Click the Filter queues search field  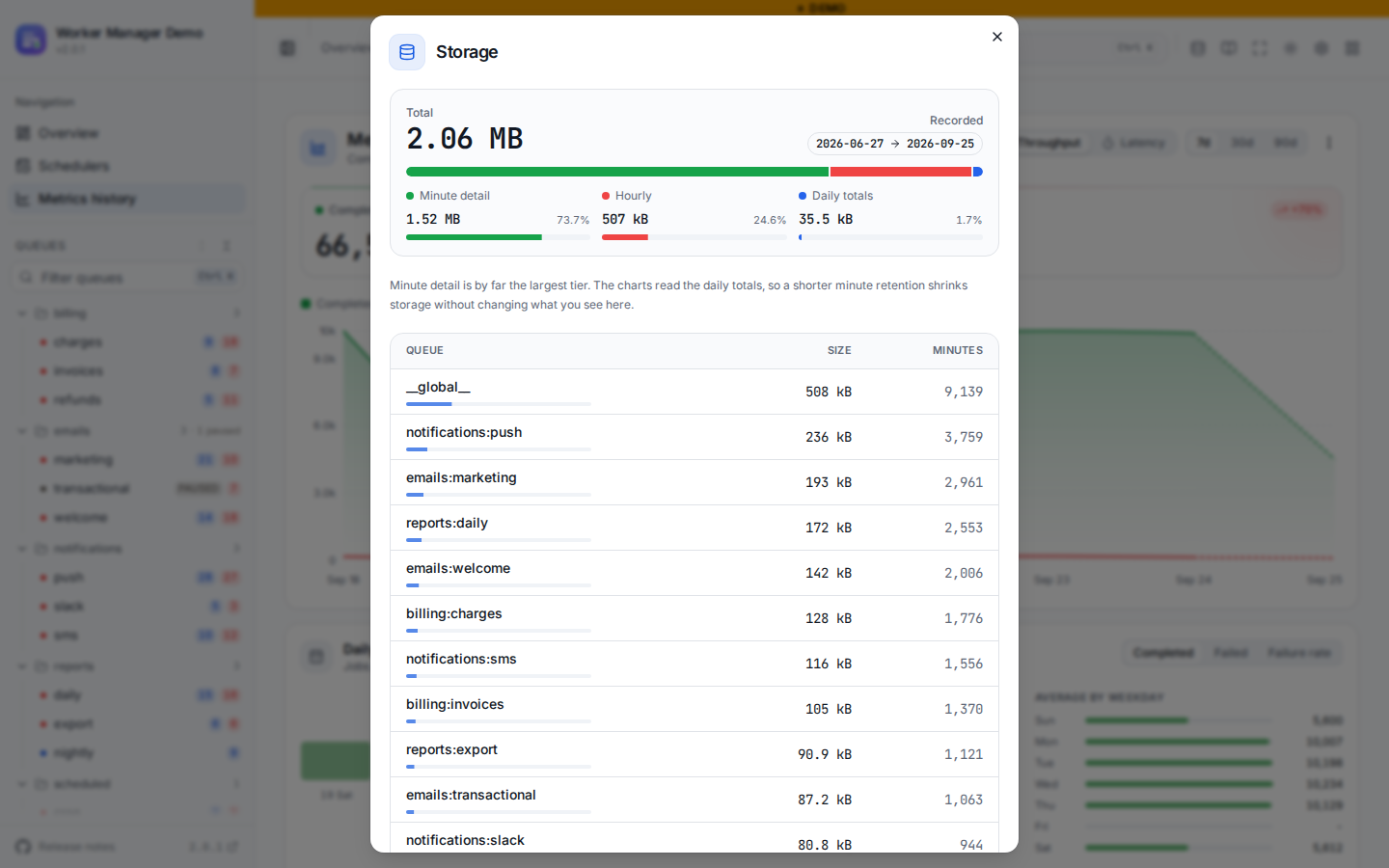point(126,278)
